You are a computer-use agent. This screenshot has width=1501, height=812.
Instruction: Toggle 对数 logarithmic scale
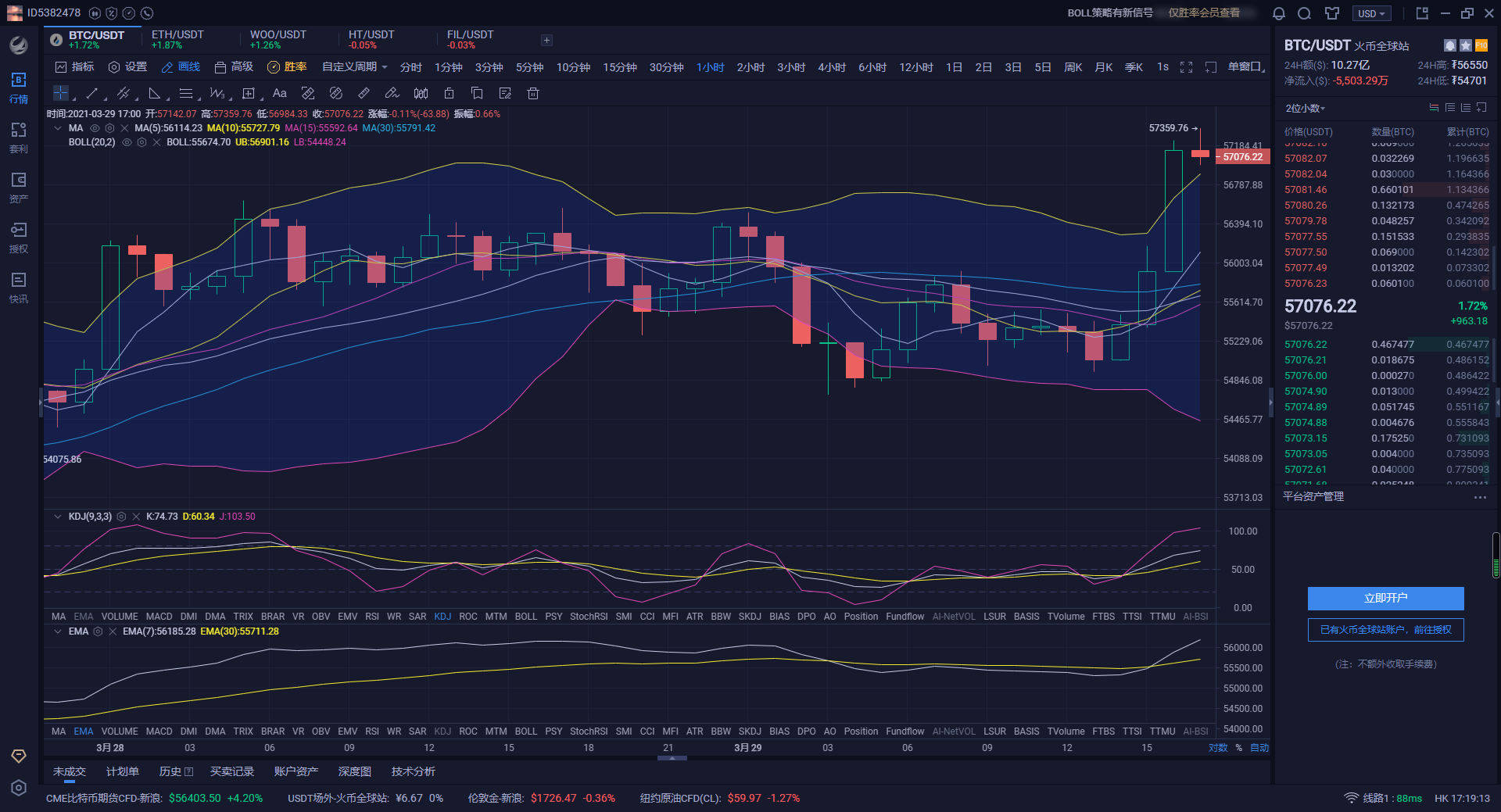pos(1218,748)
